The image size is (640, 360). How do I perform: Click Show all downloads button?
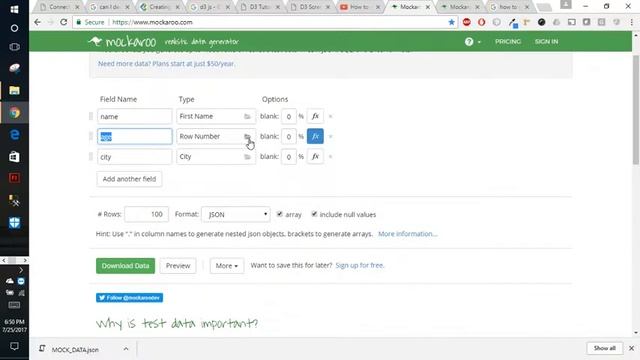coord(604,348)
